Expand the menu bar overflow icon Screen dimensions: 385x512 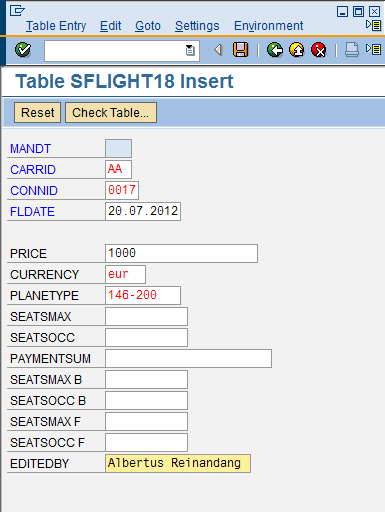[373, 25]
